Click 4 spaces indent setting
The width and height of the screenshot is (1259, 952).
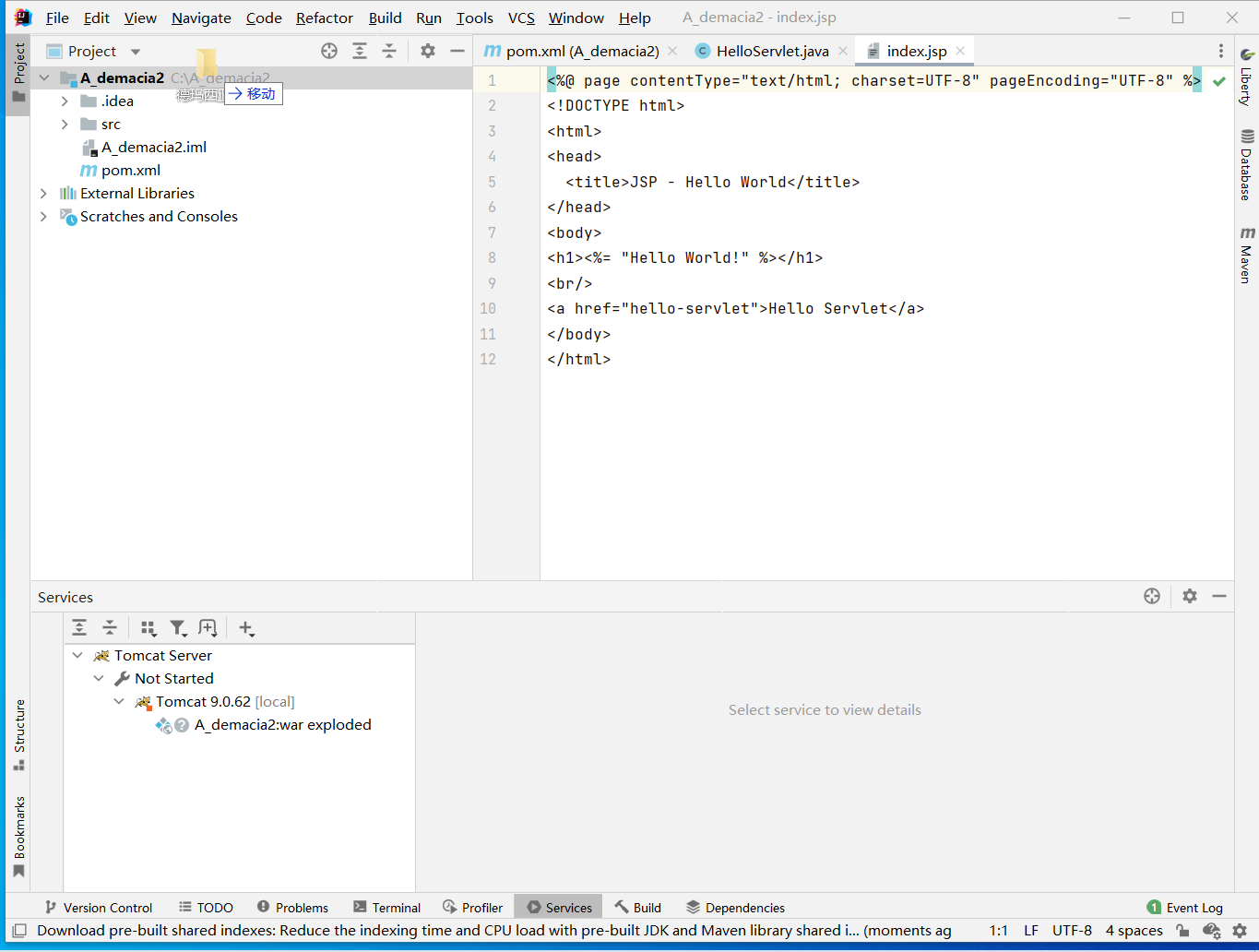tap(1134, 931)
